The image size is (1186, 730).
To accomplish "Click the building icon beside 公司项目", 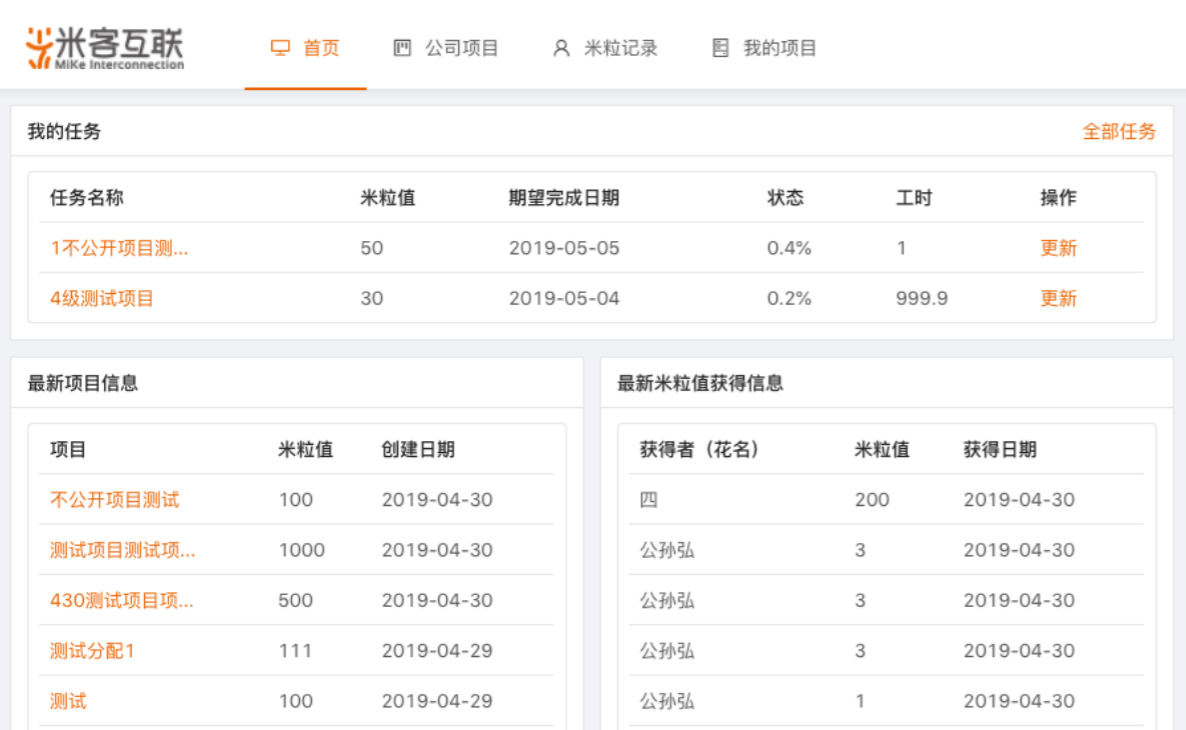I will [x=402, y=48].
